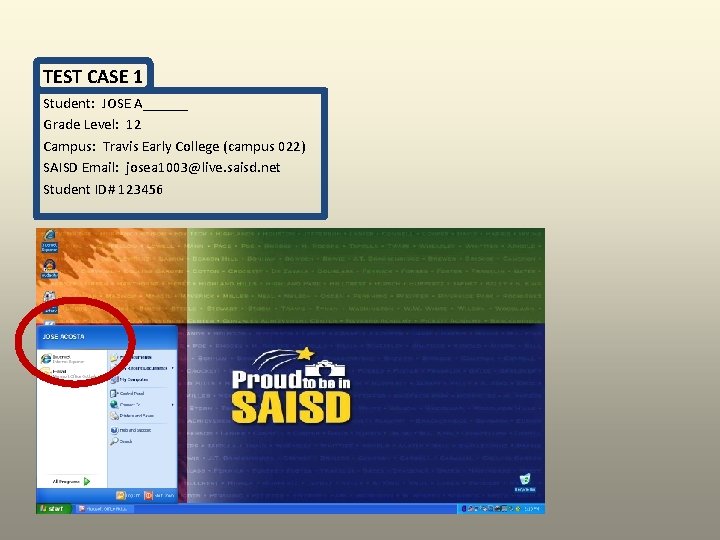Click the Start button on taskbar
The width and height of the screenshot is (720, 540).
[54, 508]
